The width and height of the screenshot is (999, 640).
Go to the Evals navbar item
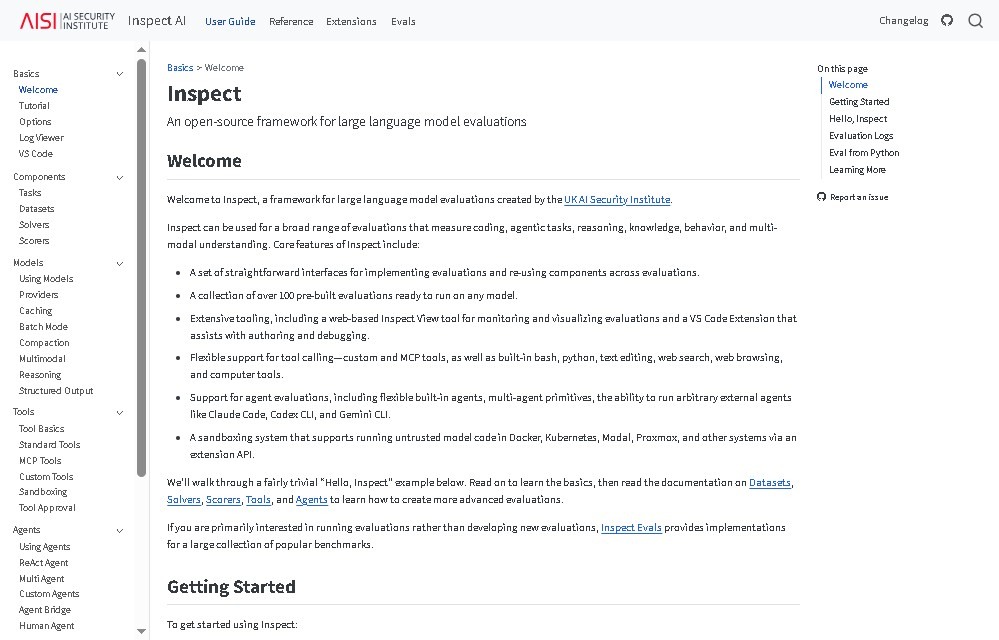tap(403, 21)
